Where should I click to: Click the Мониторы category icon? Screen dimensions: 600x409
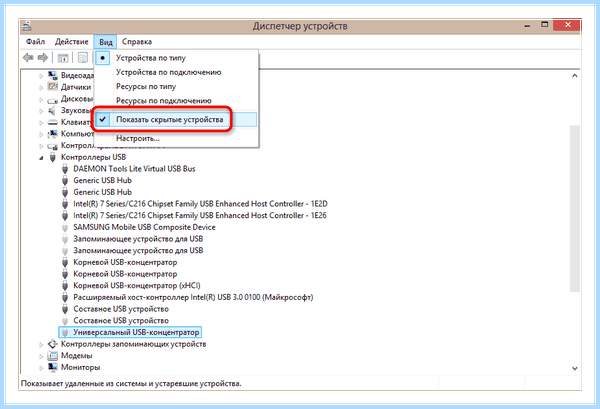pos(52,367)
